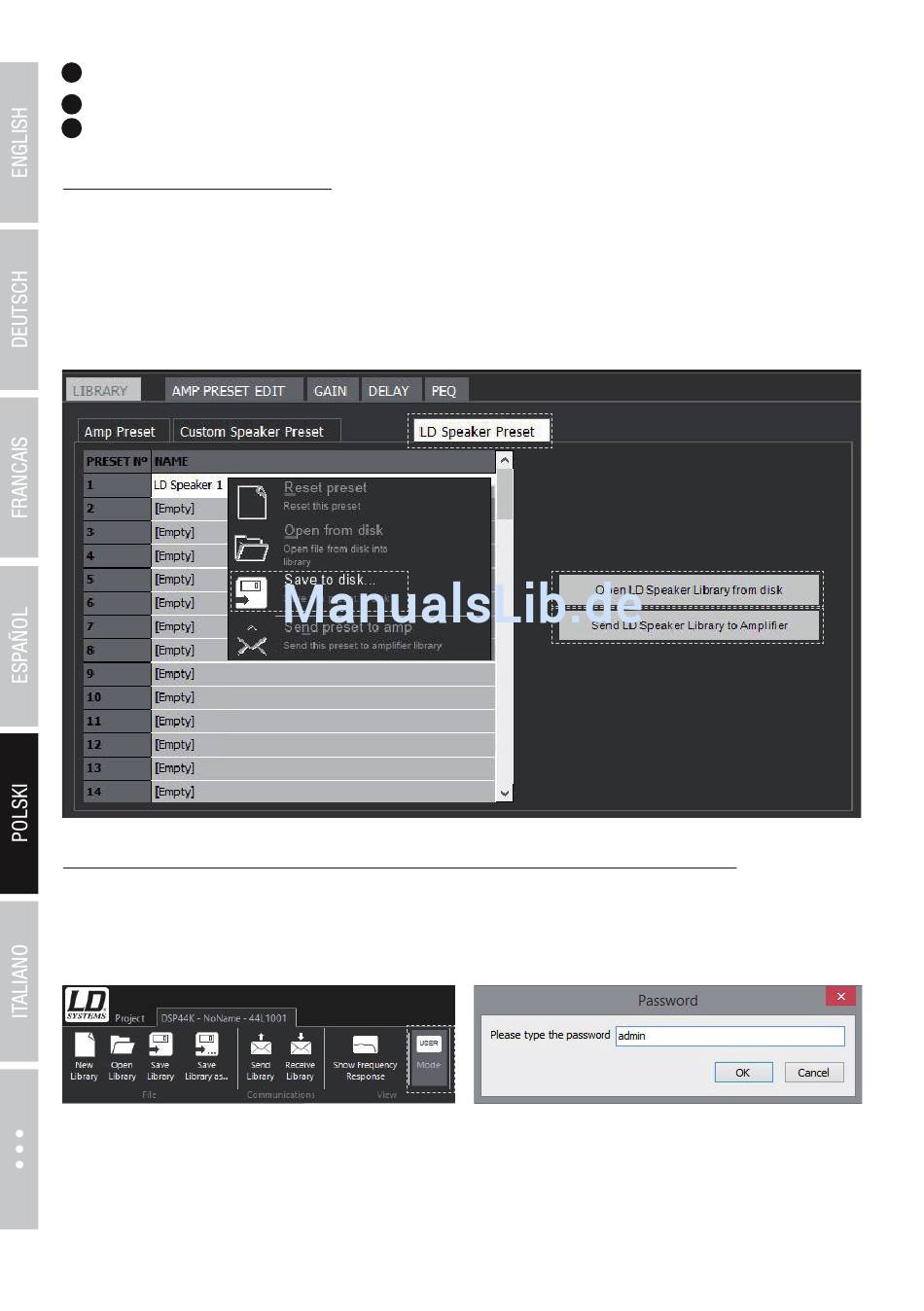Select the empty preset in row 11
Image resolution: width=924 pixels, height=1311 pixels.
tap(324, 722)
